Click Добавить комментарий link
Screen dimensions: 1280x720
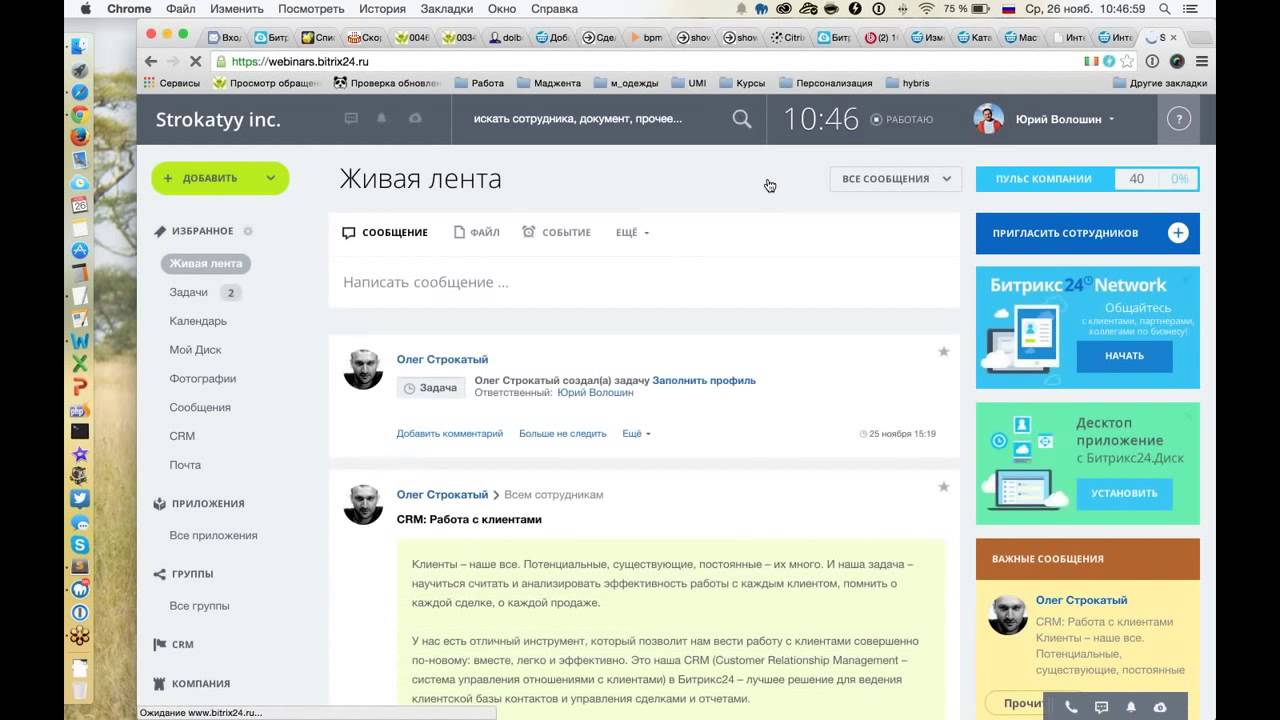(450, 434)
